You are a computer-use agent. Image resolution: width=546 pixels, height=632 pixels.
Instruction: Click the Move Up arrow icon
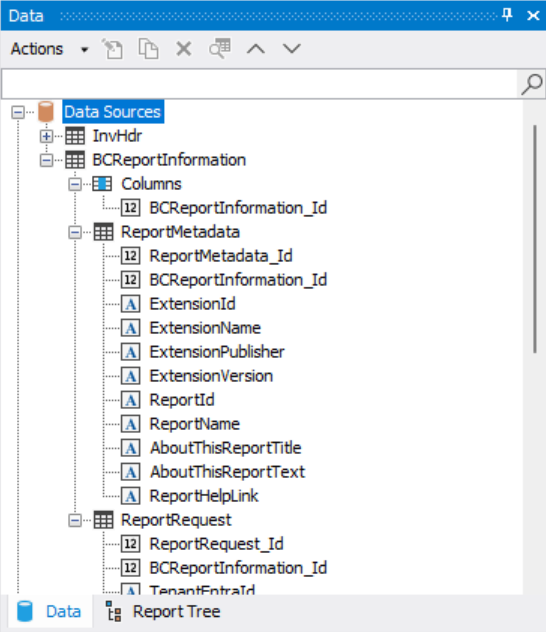(x=256, y=49)
